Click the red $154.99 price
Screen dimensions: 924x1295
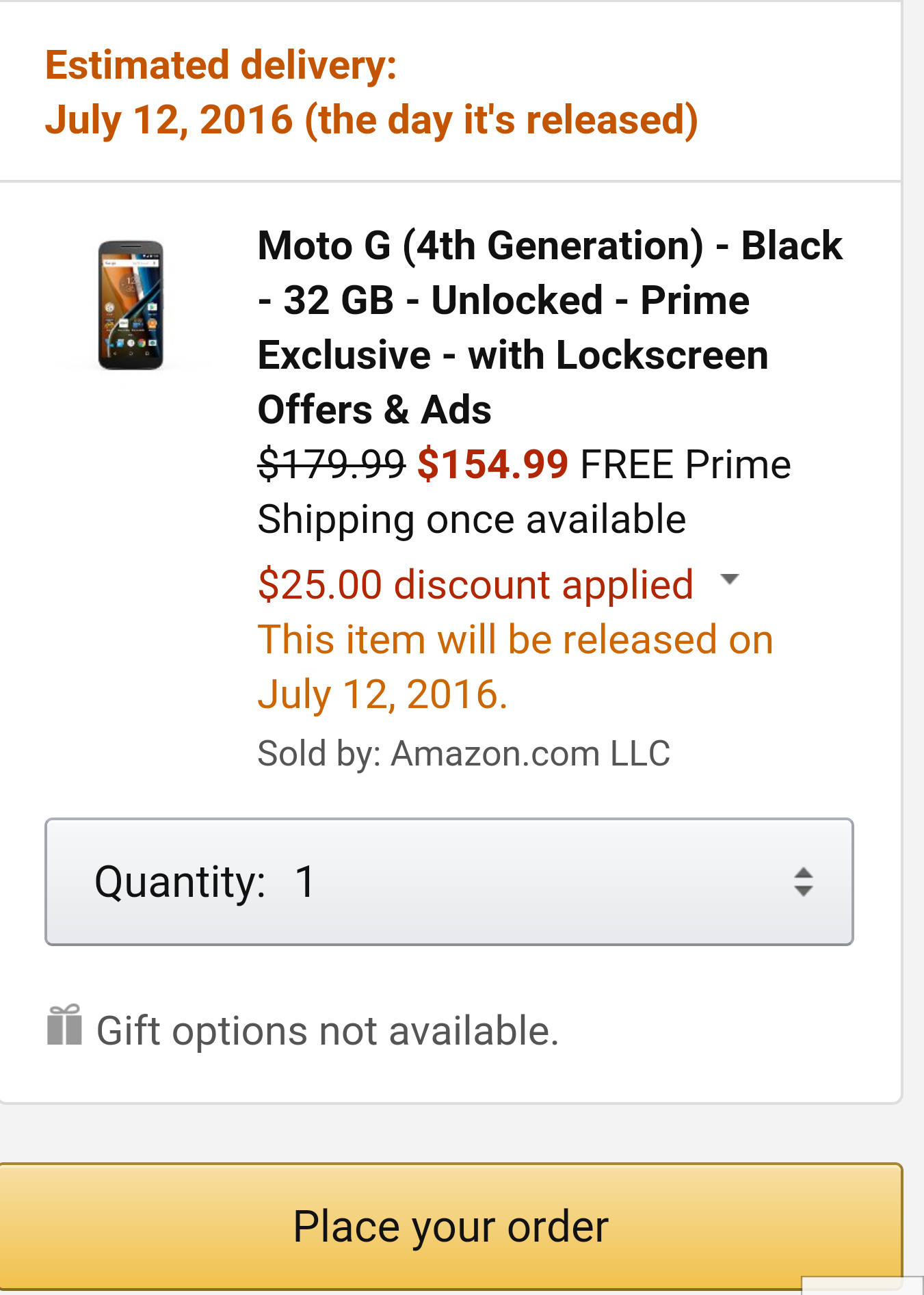click(x=492, y=465)
